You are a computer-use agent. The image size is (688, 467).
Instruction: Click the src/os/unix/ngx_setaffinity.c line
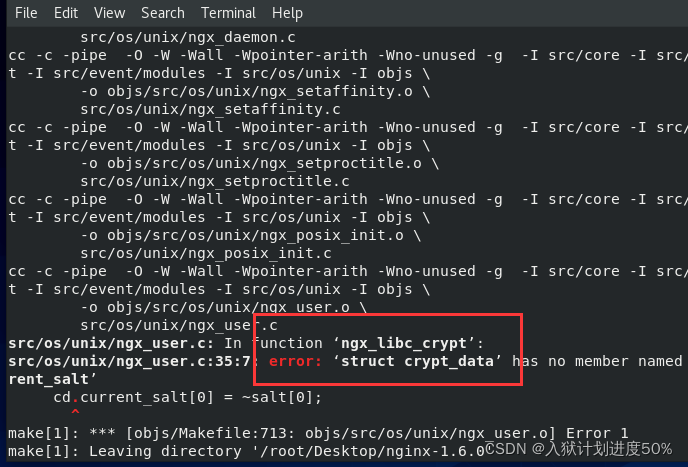point(211,109)
